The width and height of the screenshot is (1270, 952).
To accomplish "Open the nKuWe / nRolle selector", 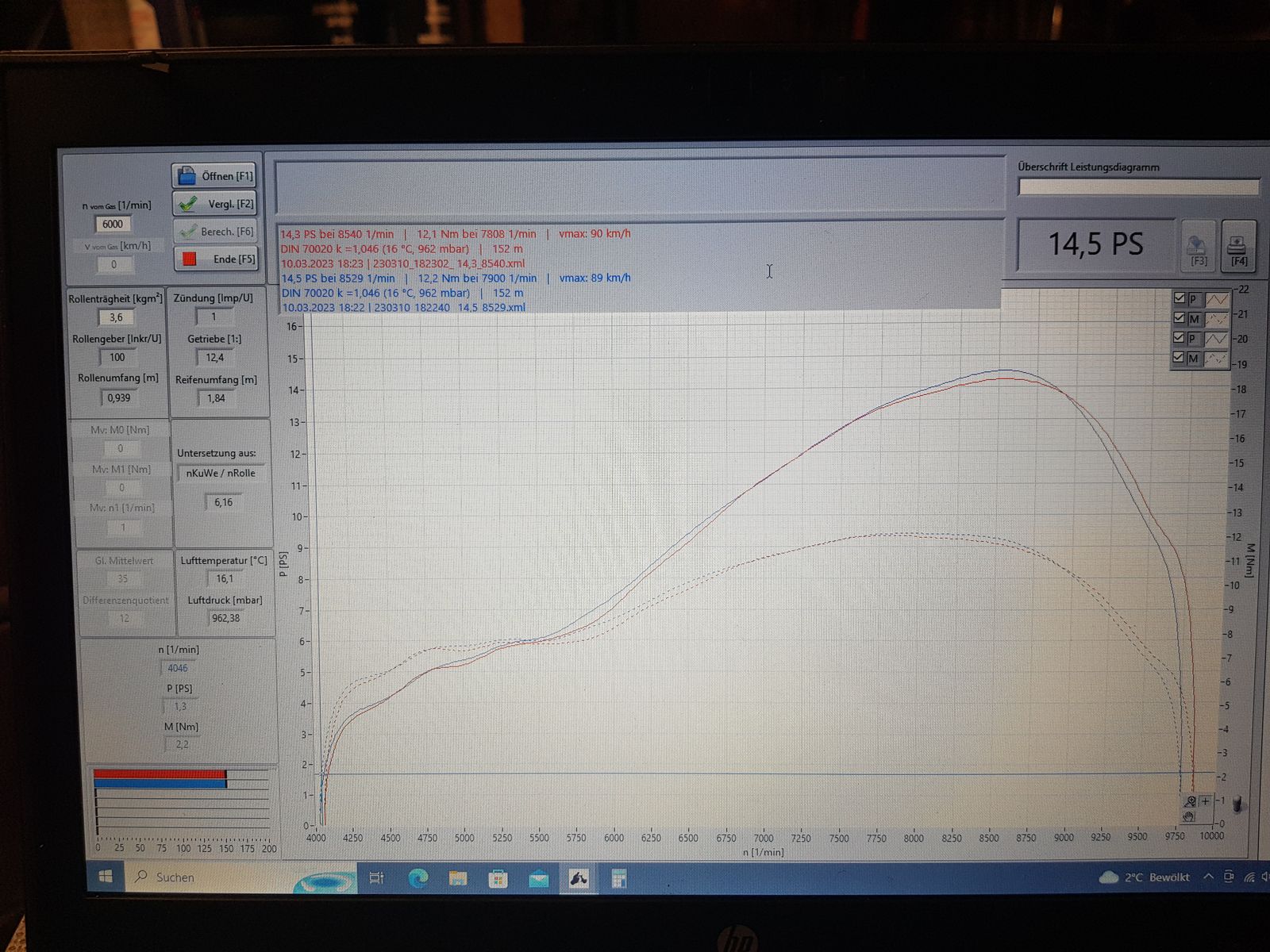I will [221, 473].
